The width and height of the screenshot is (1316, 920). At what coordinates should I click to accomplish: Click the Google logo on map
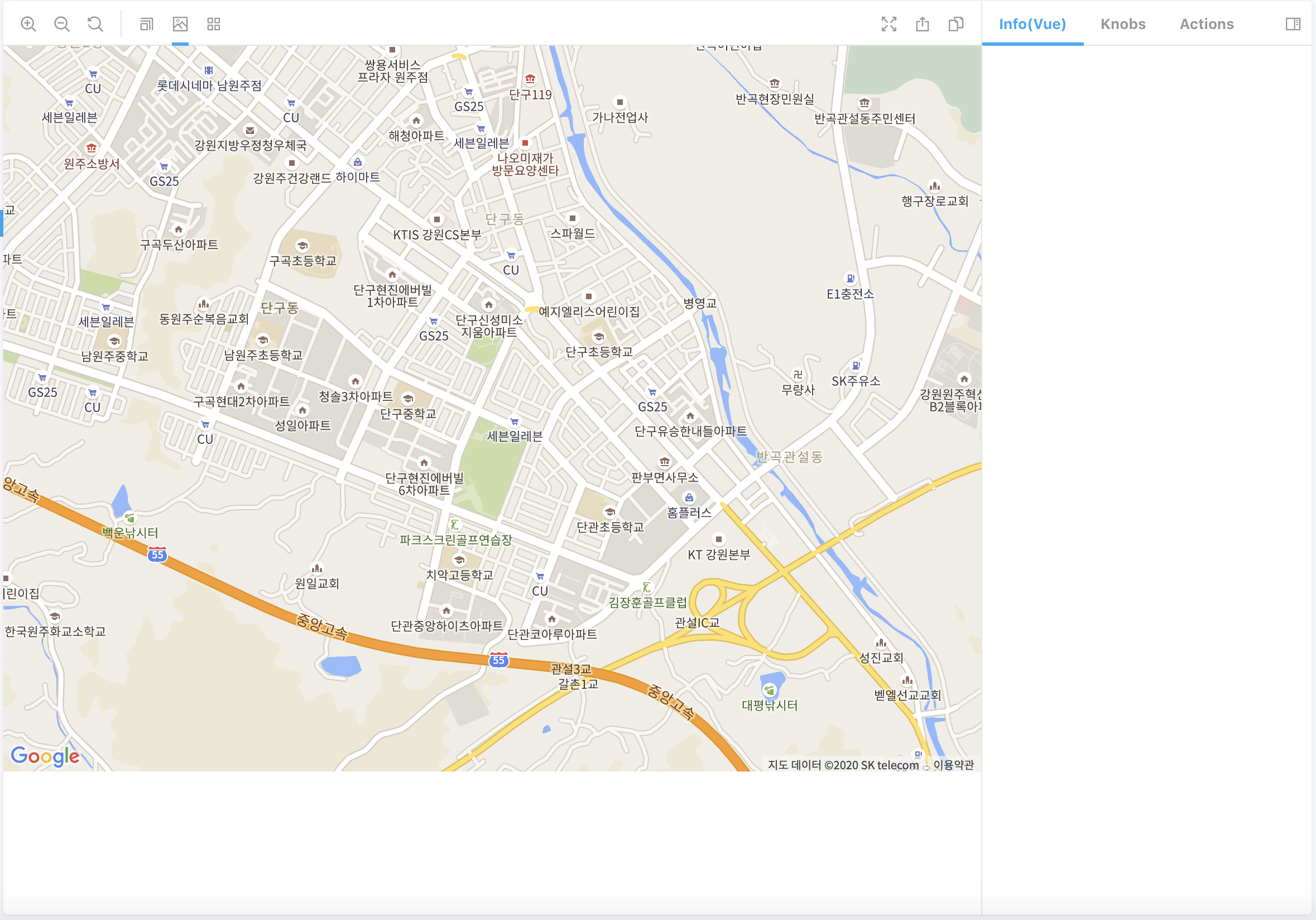click(x=45, y=756)
